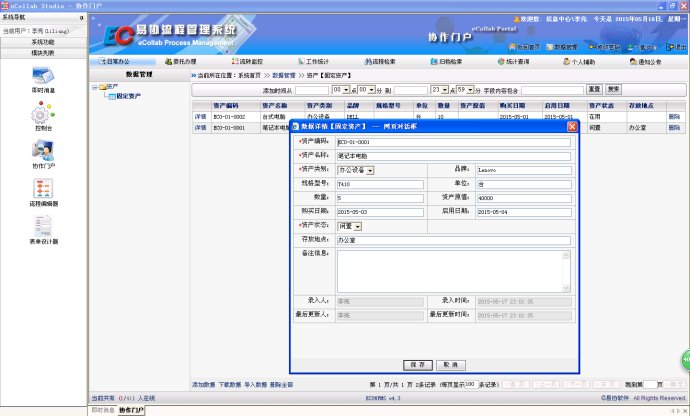
Task: Open 详情 for row ECO-01-0001
Action: 201,128
